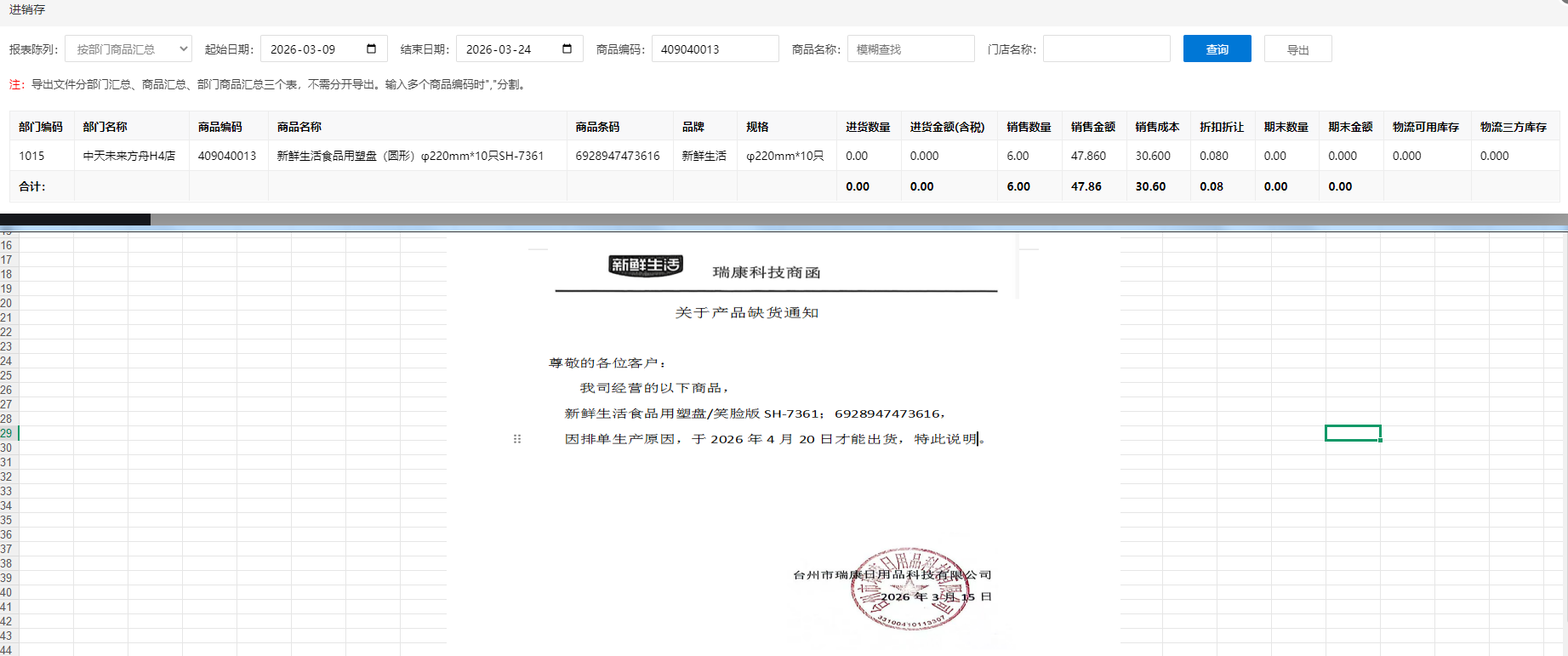Click the six-dot drag handle beside the document text
This screenshot has width=1568, height=656.
coord(516,439)
